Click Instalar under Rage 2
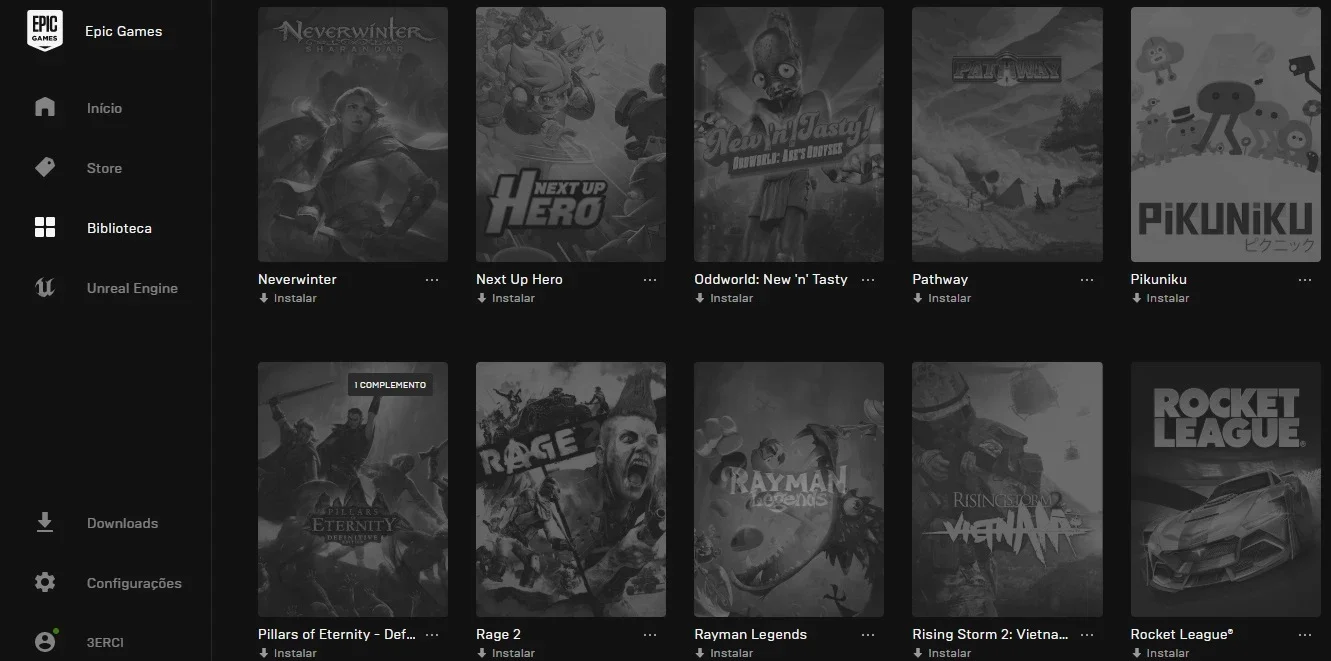The height and width of the screenshot is (661, 1331). pyautogui.click(x=505, y=653)
